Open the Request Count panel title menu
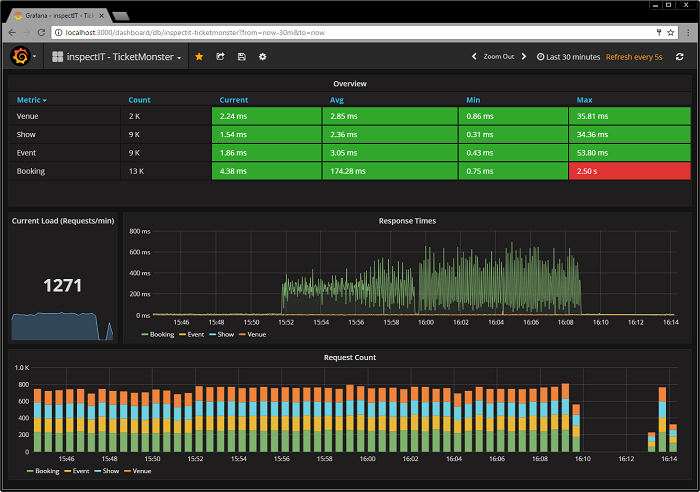The width and height of the screenshot is (700, 492). pos(350,357)
